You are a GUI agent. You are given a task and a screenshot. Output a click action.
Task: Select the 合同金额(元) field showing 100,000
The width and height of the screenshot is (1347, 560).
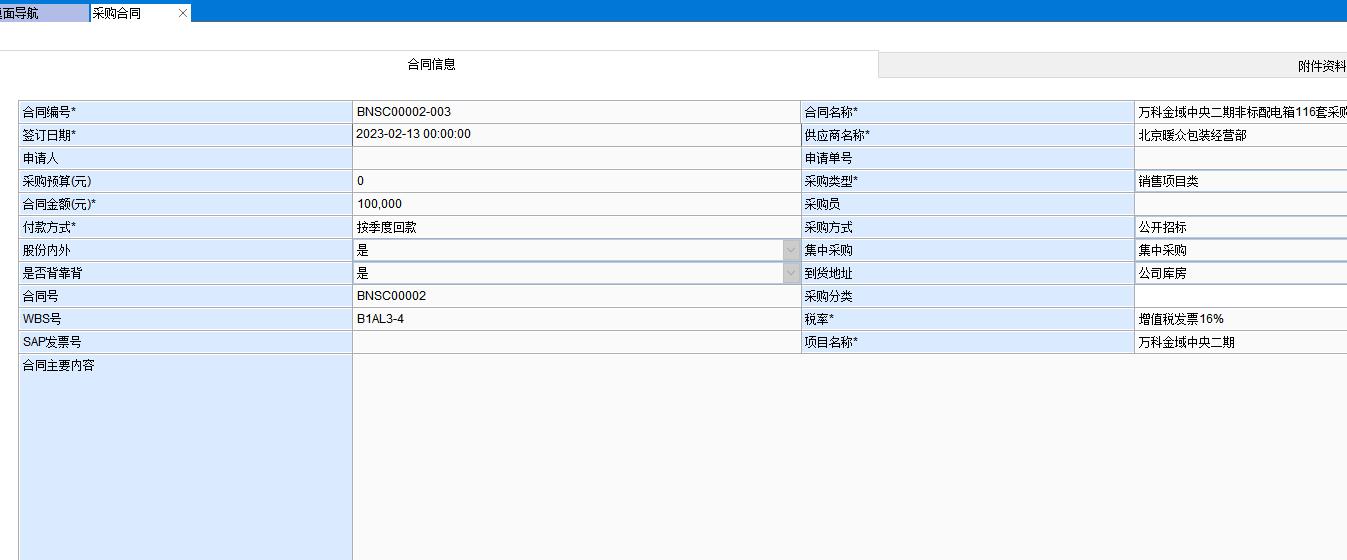coord(576,204)
